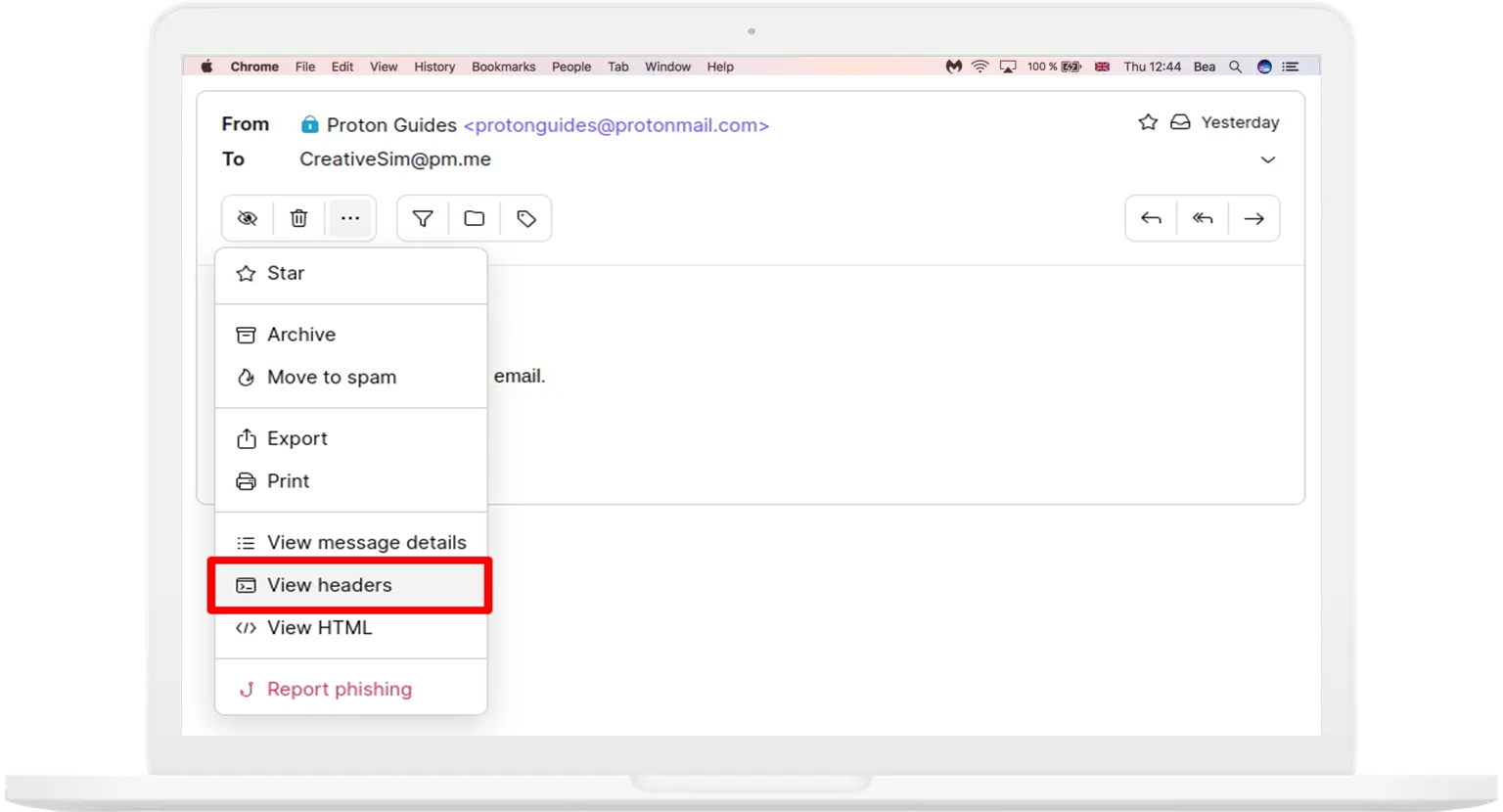
Task: Select View headers option
Action: pyautogui.click(x=351, y=585)
